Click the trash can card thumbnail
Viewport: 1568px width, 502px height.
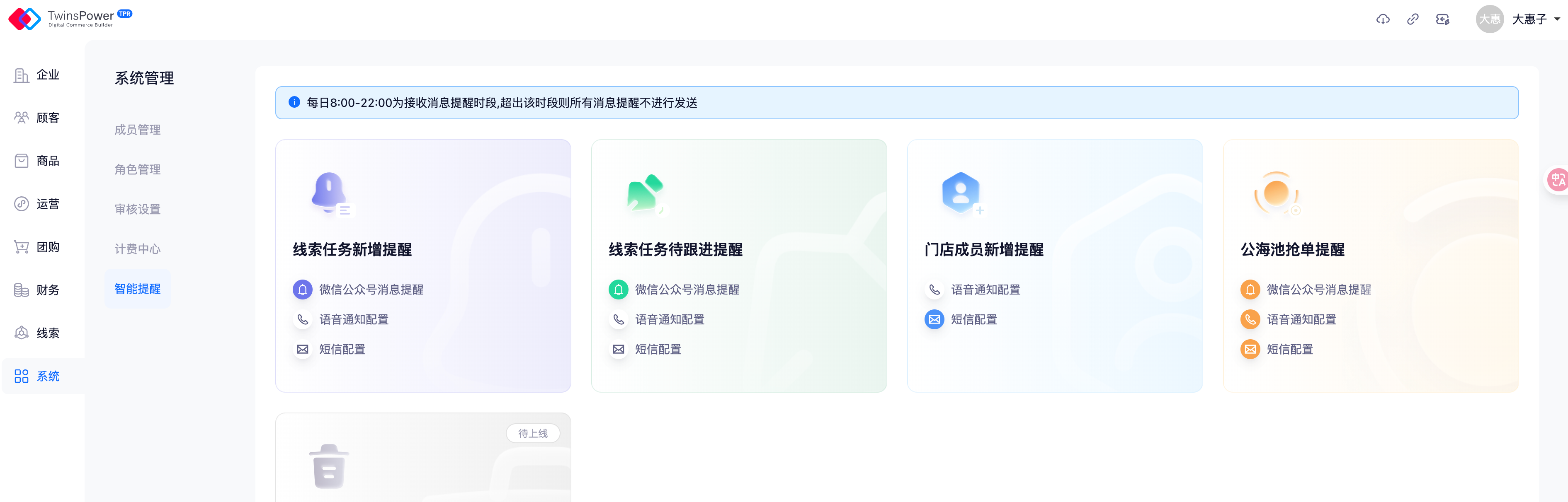329,466
